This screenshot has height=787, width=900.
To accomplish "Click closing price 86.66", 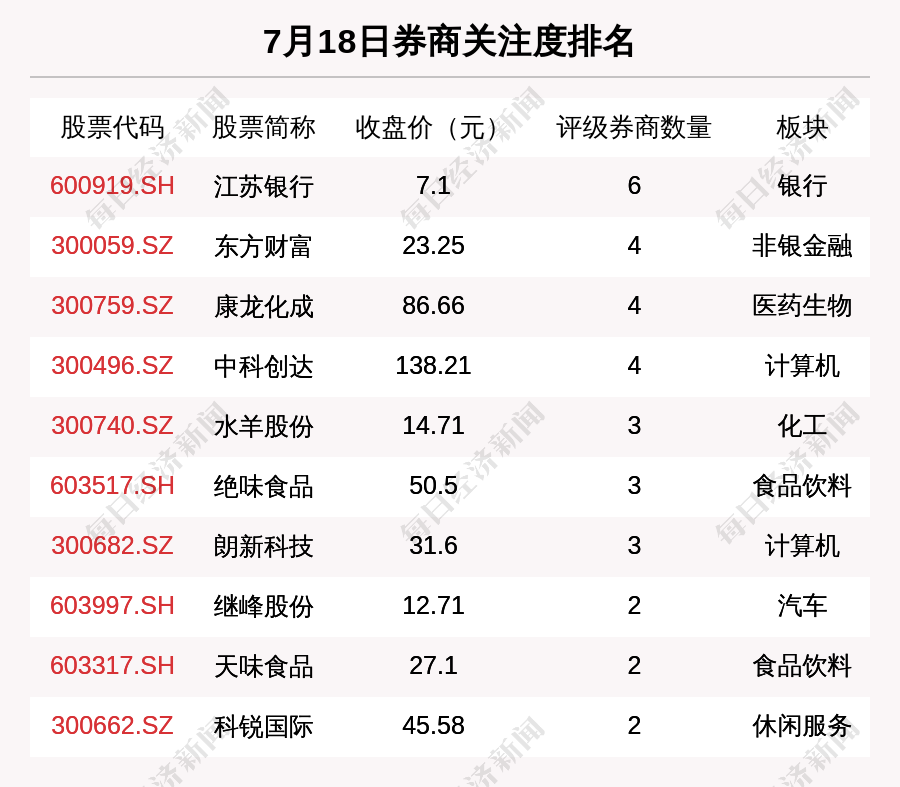I will (x=433, y=306).
